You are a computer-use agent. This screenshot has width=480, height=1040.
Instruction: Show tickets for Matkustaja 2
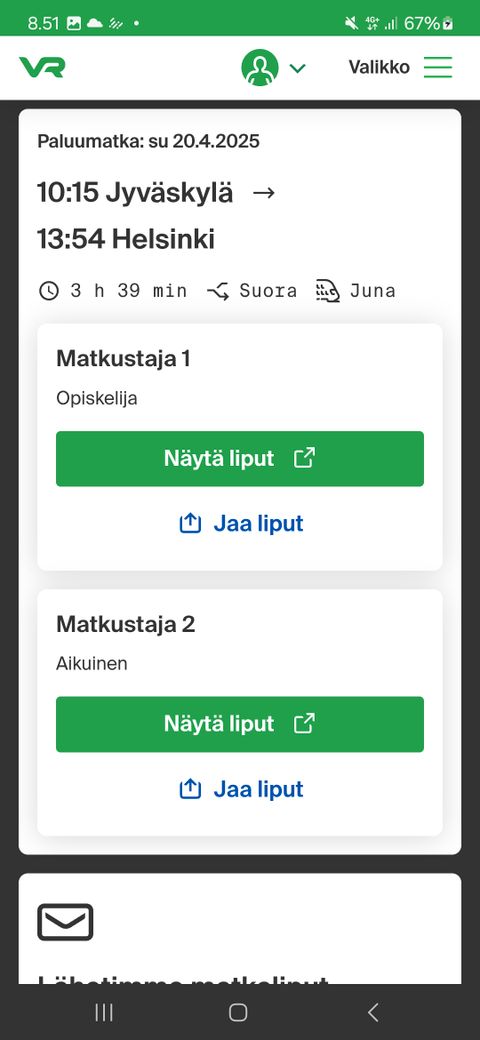pyautogui.click(x=239, y=724)
